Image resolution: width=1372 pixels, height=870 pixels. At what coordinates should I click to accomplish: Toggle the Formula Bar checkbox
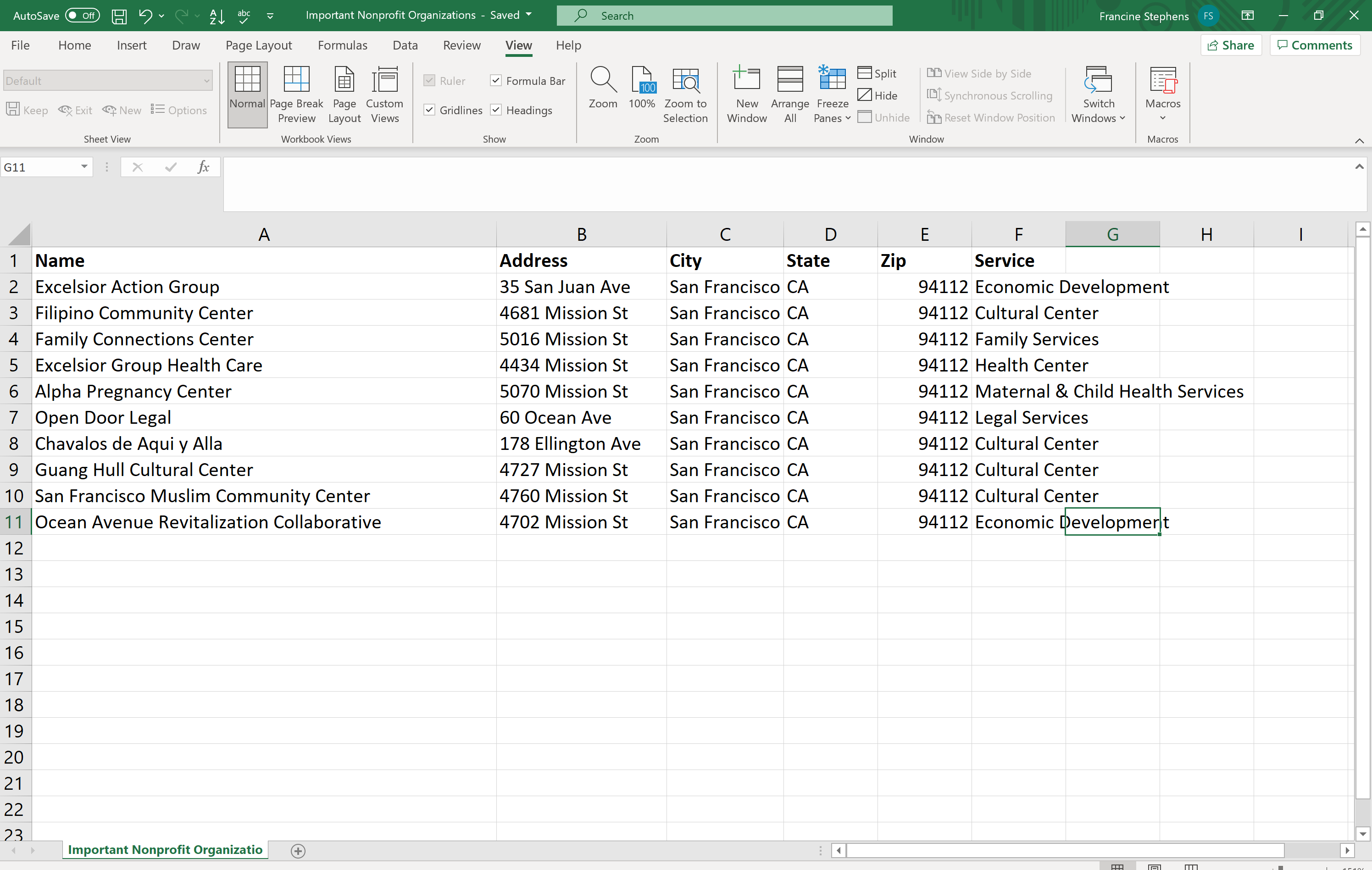point(496,80)
